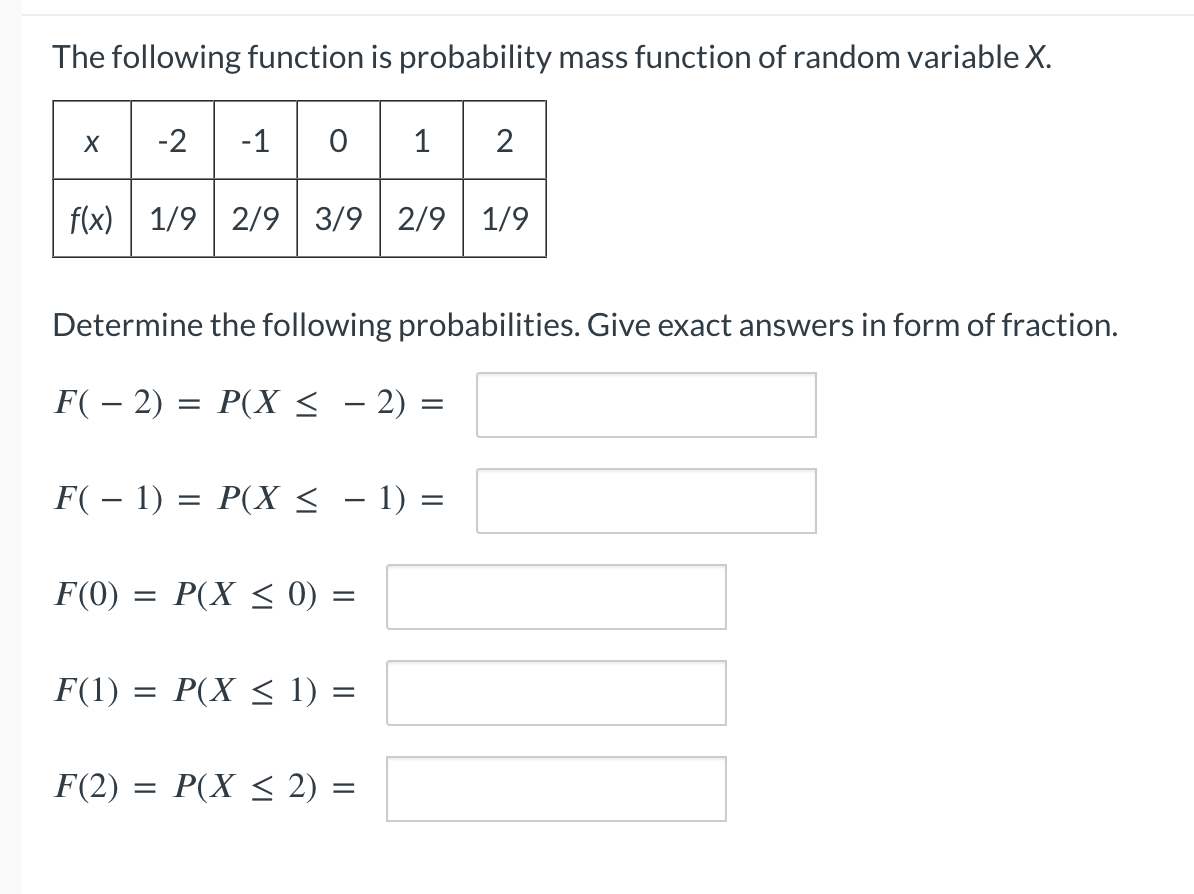1194x894 pixels.
Task: Select the table cell containing -2
Action: coord(172,142)
